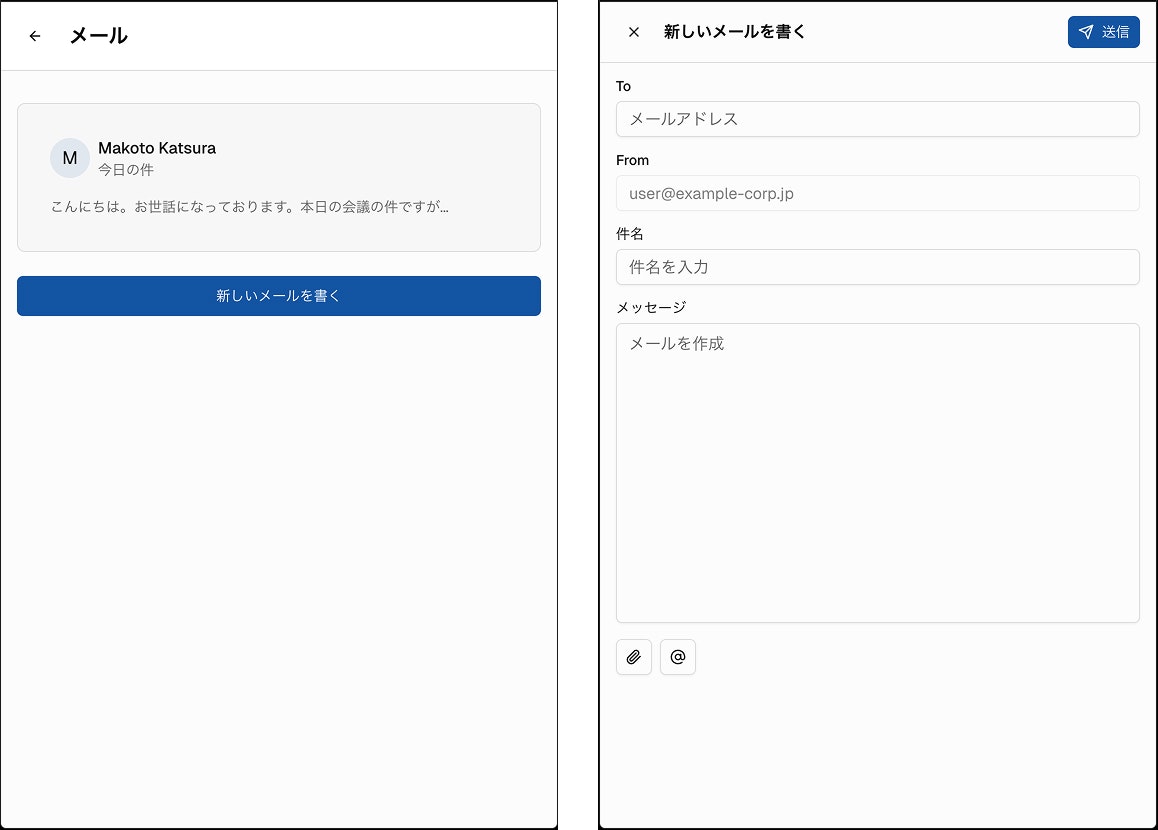The width and height of the screenshot is (1158, 830).
Task: Click Makoto Katsura's avatar circle with M
Action: pyautogui.click(x=70, y=158)
